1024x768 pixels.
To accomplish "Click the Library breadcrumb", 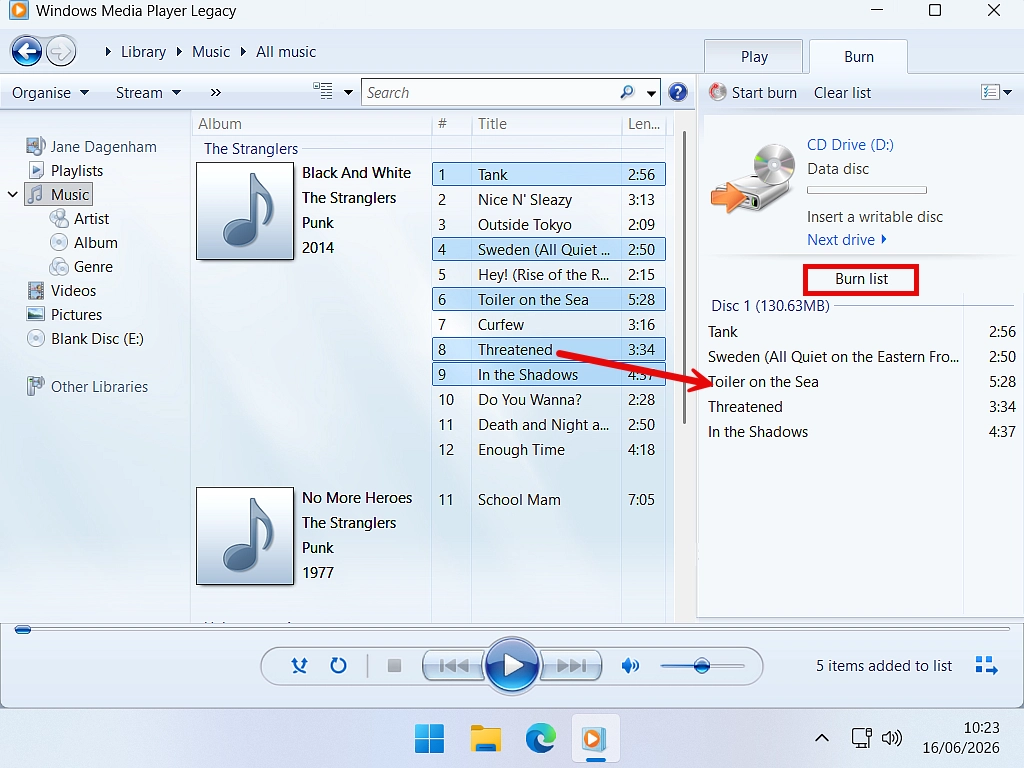I will coord(143,52).
